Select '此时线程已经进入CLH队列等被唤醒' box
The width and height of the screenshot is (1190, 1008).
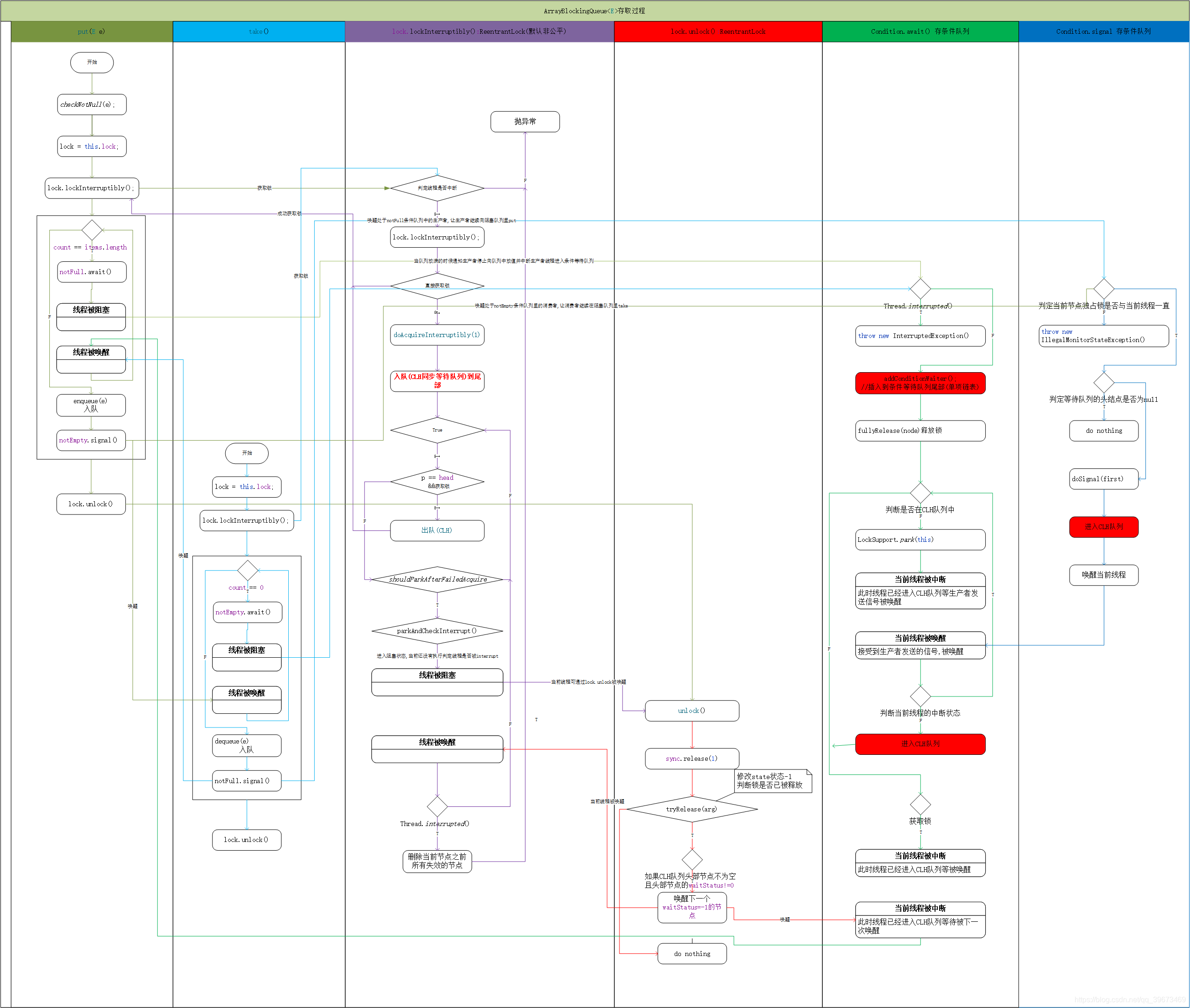[x=920, y=863]
